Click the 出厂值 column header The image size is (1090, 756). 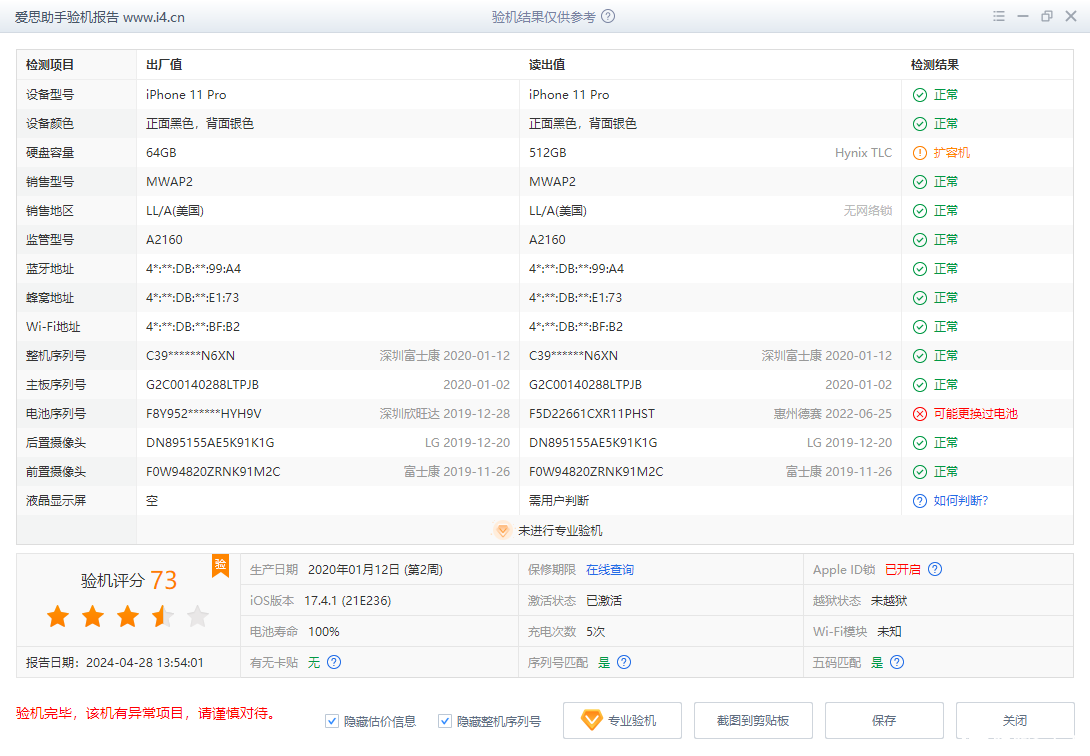(x=164, y=65)
